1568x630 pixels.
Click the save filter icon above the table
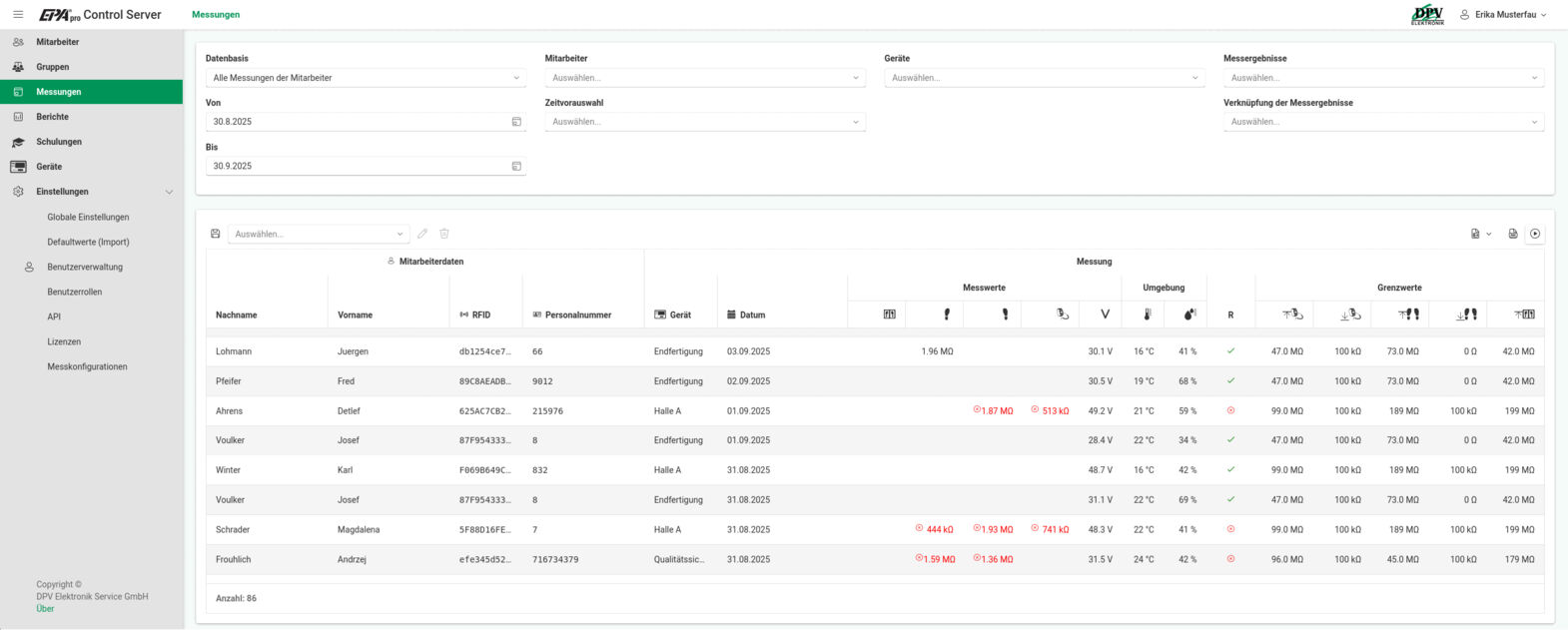click(x=216, y=234)
